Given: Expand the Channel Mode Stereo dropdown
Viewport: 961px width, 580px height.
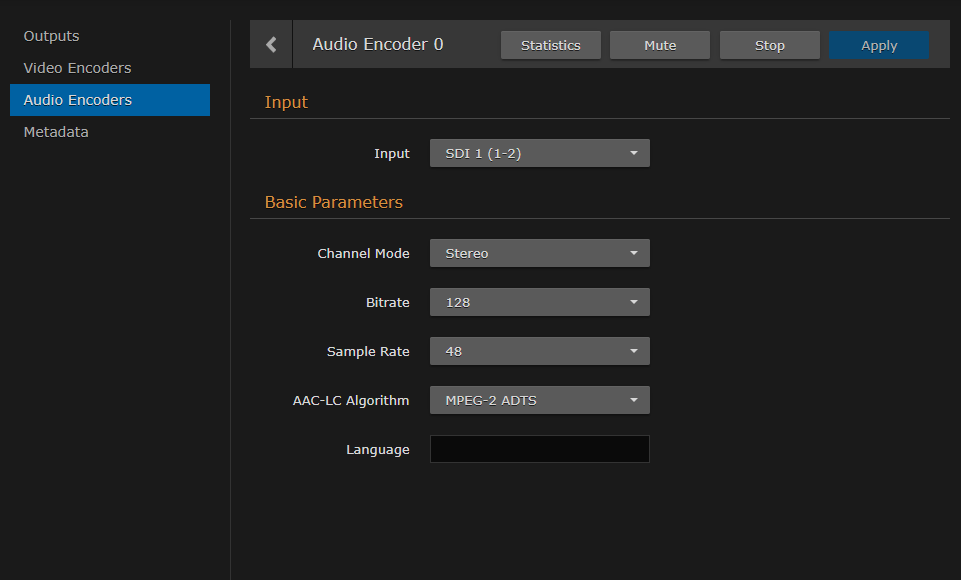Looking at the screenshot, I should tap(539, 253).
